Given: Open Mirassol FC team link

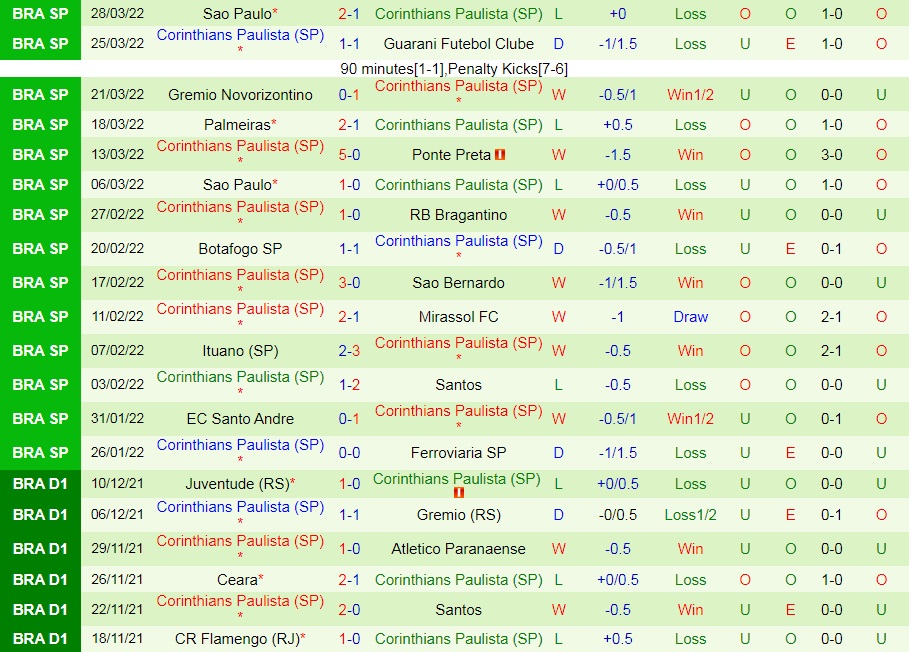Looking at the screenshot, I should pos(459,316).
